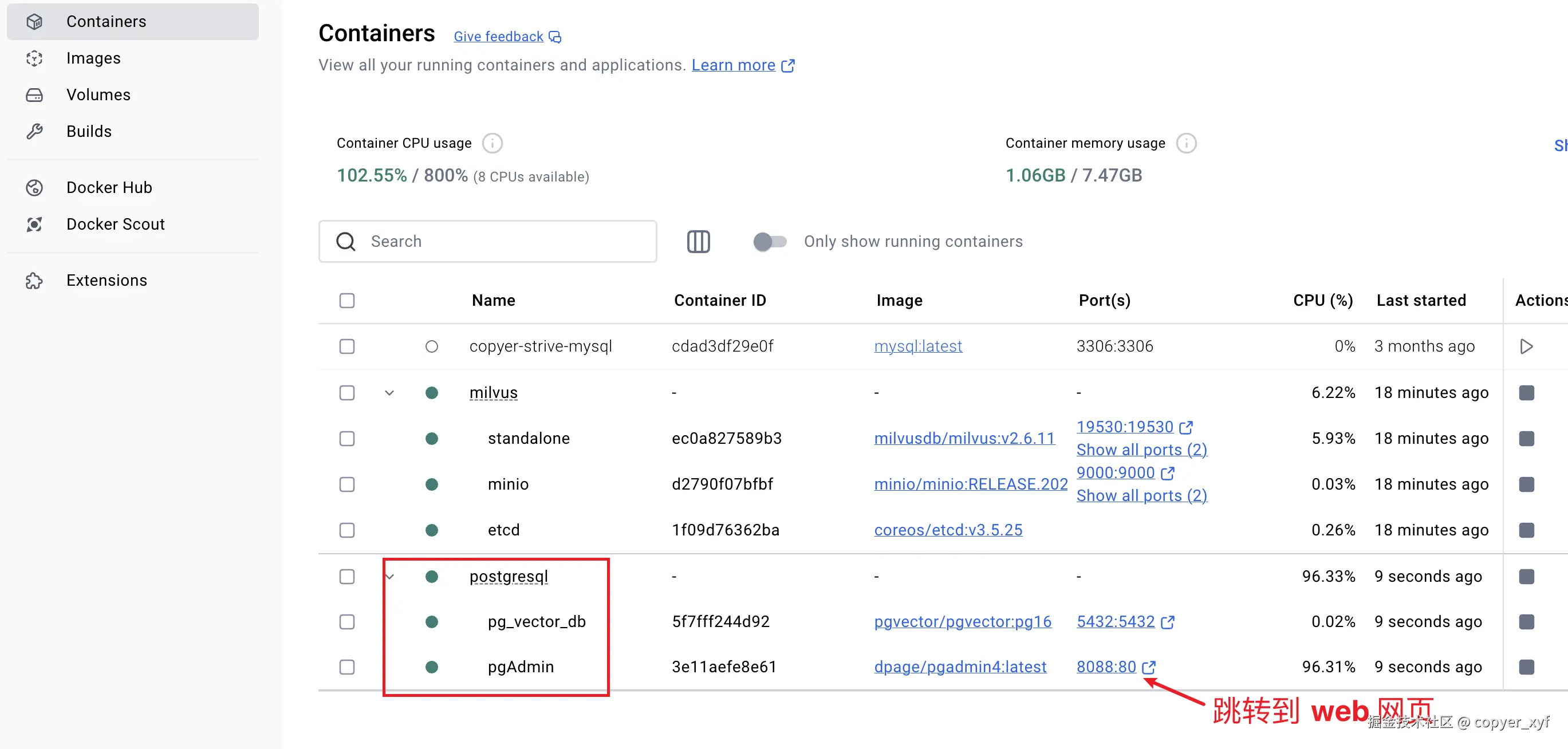Viewport: 1568px width, 749px height.
Task: Click the Give feedback link
Action: click(x=507, y=37)
